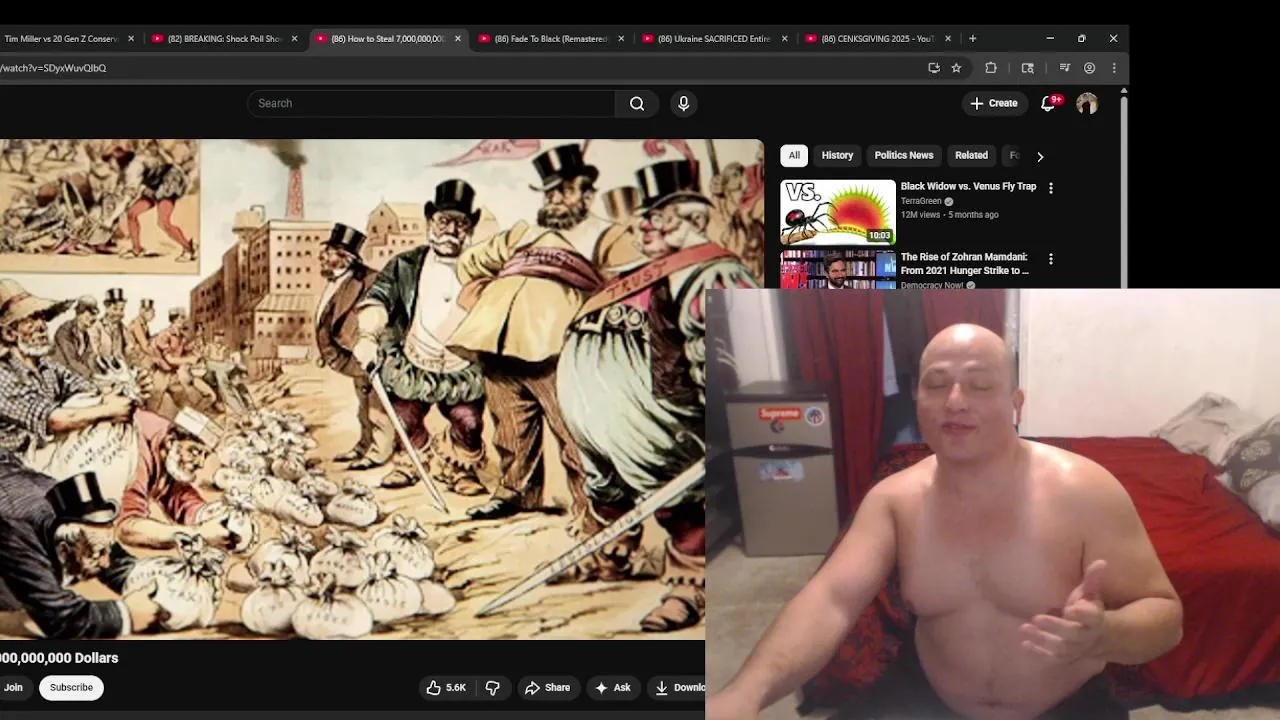Screen dimensions: 1280x720
Task: Click the search magnifier button
Action: coord(637,103)
